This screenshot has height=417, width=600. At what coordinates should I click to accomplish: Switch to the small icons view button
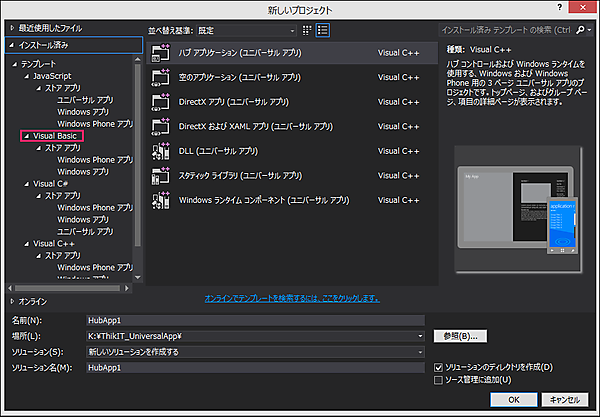pos(307,31)
